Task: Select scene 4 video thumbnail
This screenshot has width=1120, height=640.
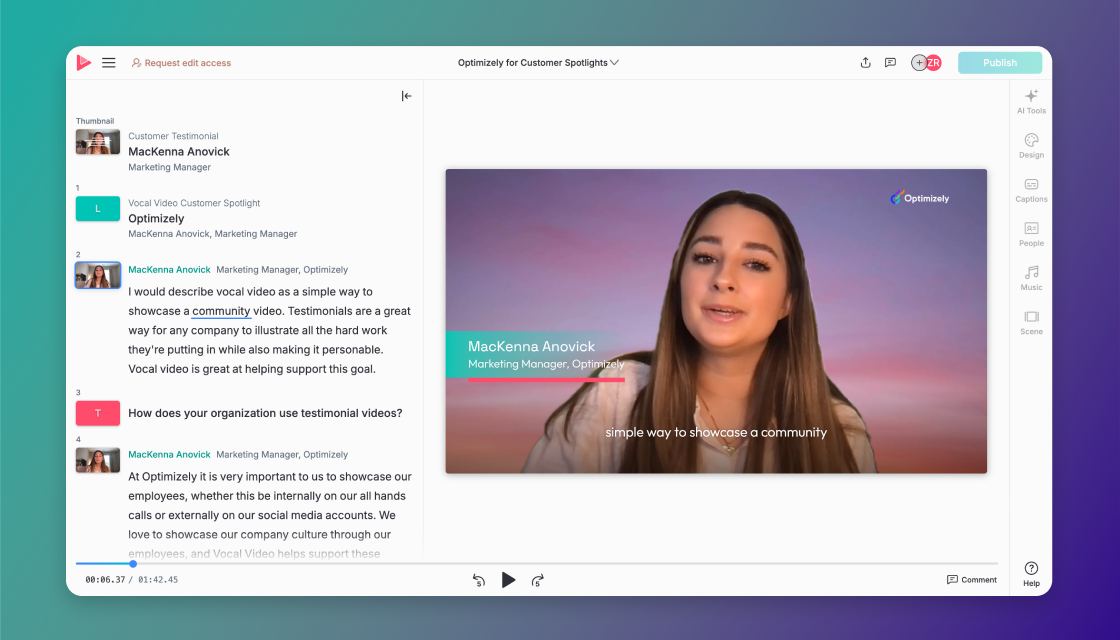Action: click(98, 460)
